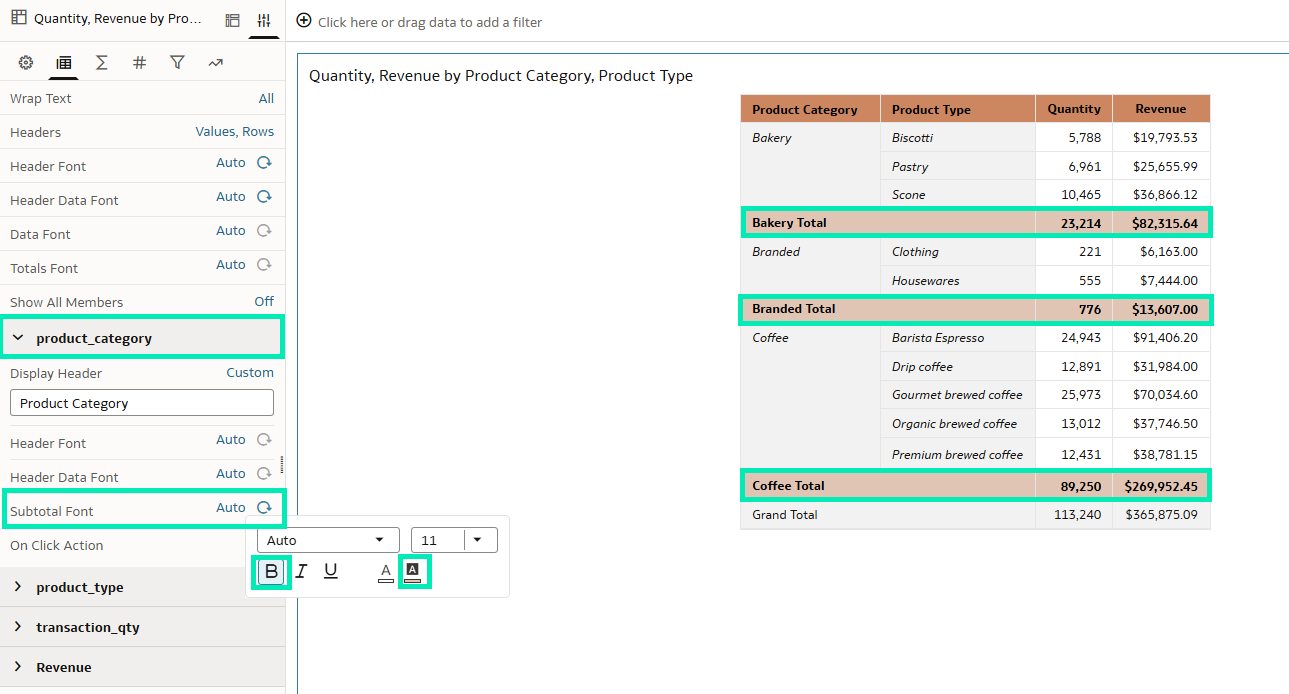Open the Analytics trend line tab
Screen dimensions: 1289x694
pyautogui.click(x=215, y=63)
